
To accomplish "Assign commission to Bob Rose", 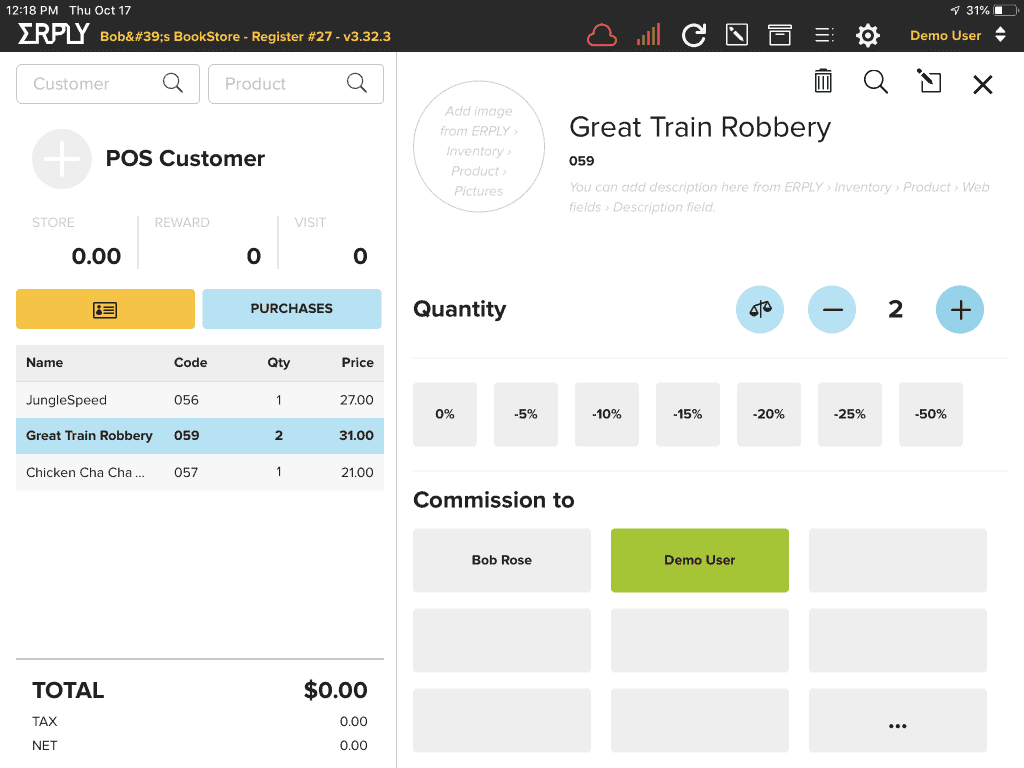I will click(501, 560).
